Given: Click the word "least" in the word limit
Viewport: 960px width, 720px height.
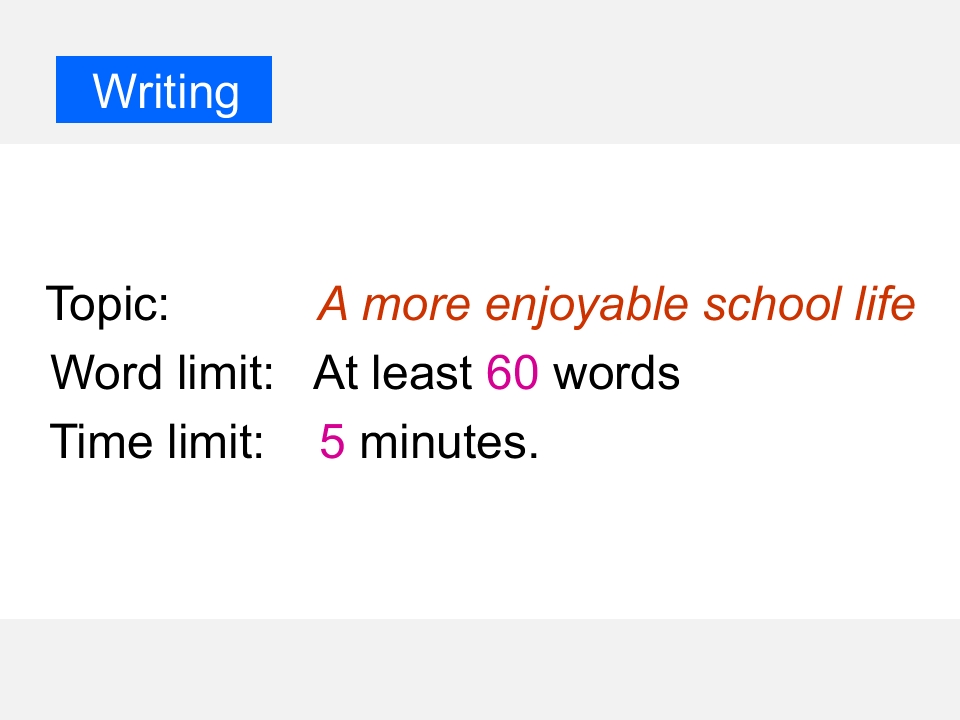Looking at the screenshot, I should pyautogui.click(x=424, y=373).
